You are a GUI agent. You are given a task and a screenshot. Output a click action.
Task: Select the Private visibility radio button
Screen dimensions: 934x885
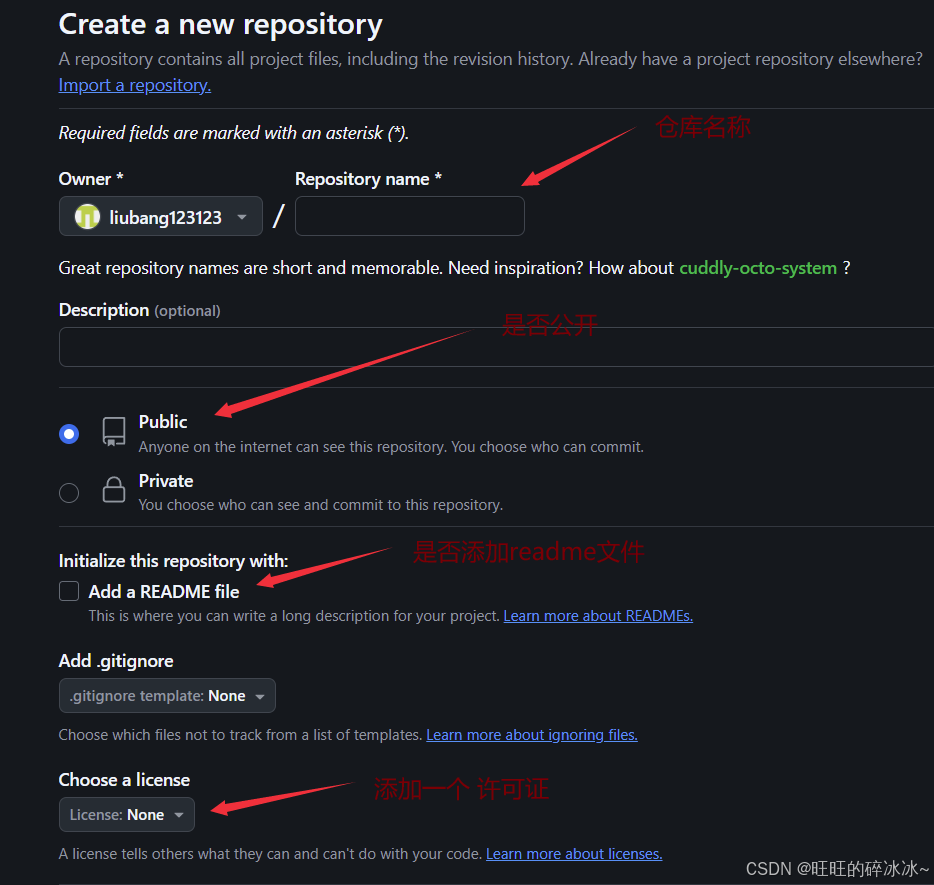69,493
